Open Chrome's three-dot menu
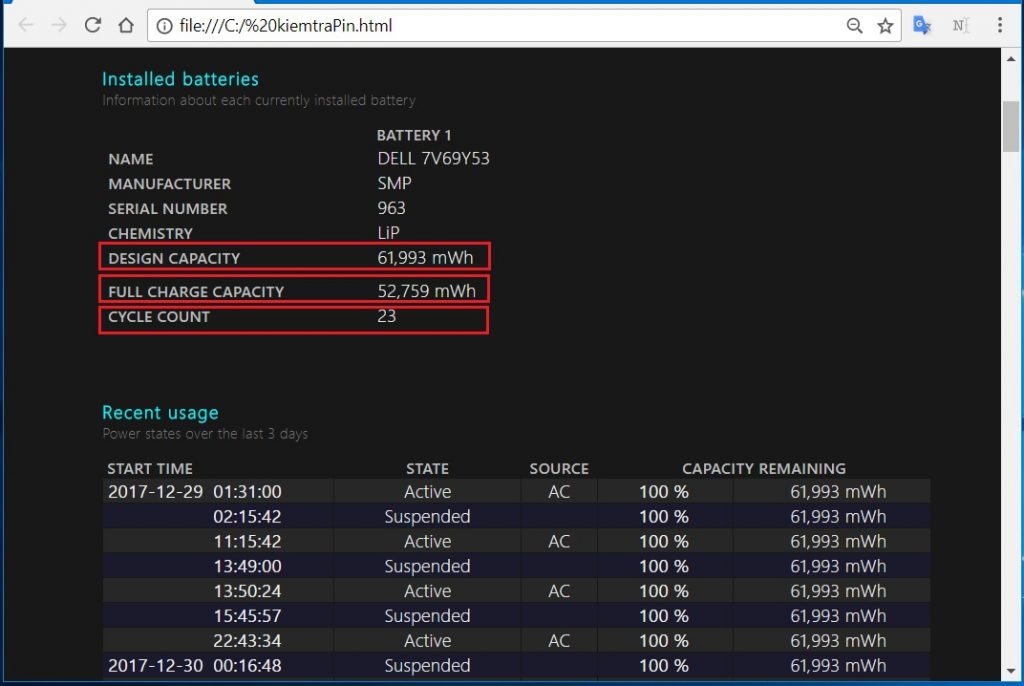 [x=999, y=26]
